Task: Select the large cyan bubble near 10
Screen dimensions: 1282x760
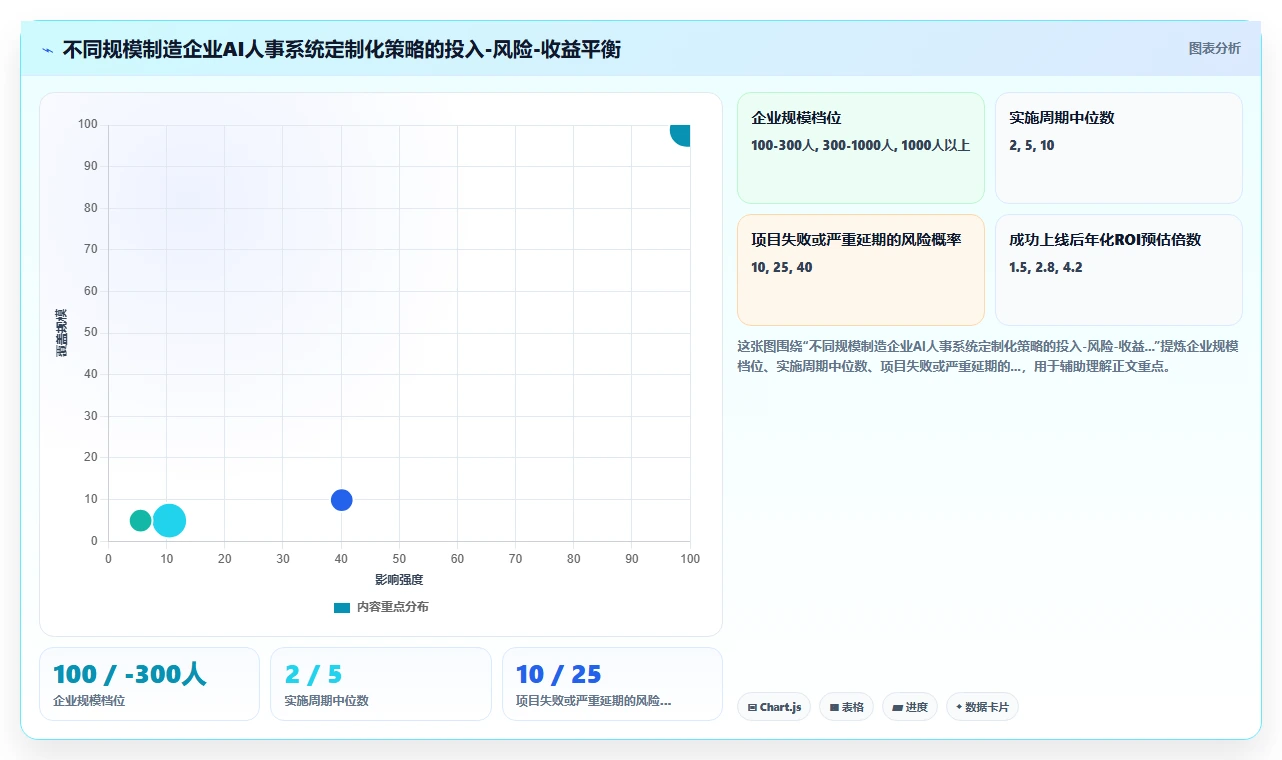Action: [x=169, y=520]
